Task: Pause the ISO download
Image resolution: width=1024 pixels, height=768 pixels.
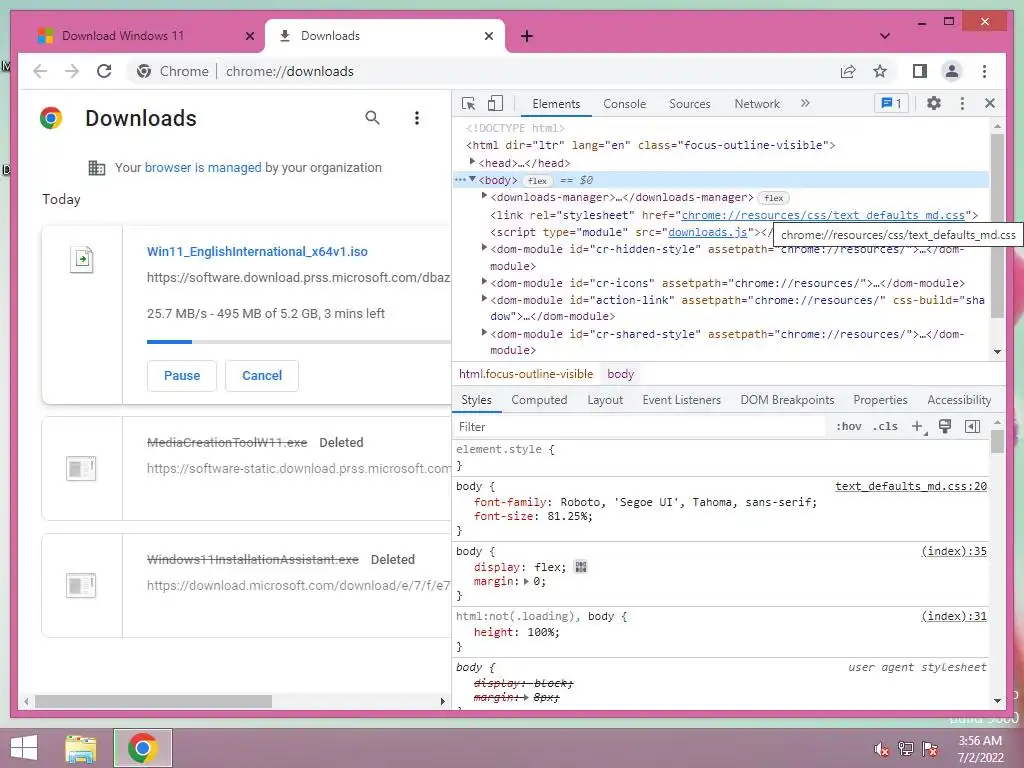Action: [x=182, y=376]
